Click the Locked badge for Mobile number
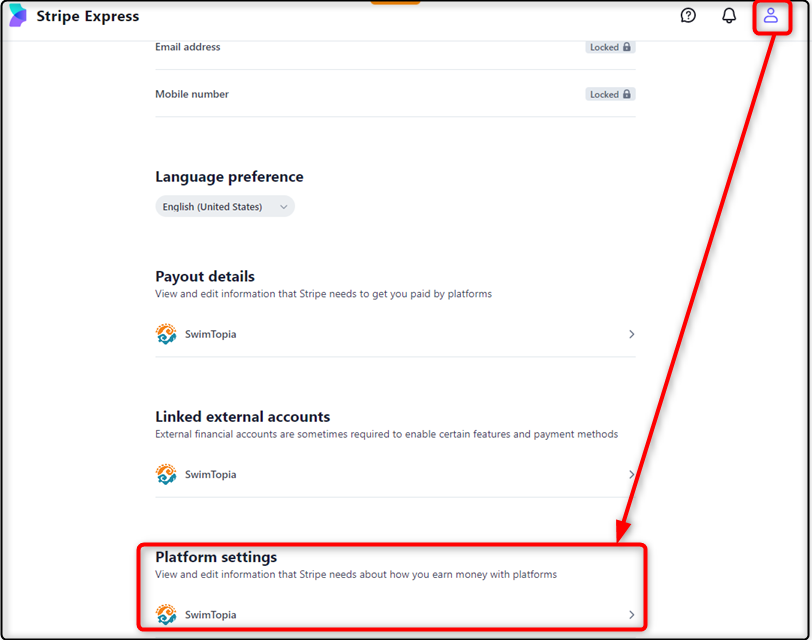This screenshot has height=640, width=812. (x=611, y=94)
